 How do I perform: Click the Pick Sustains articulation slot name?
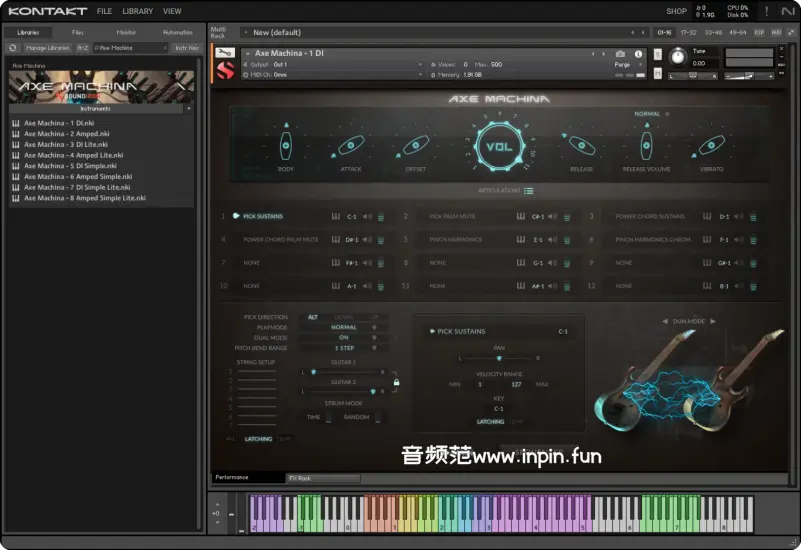click(263, 216)
